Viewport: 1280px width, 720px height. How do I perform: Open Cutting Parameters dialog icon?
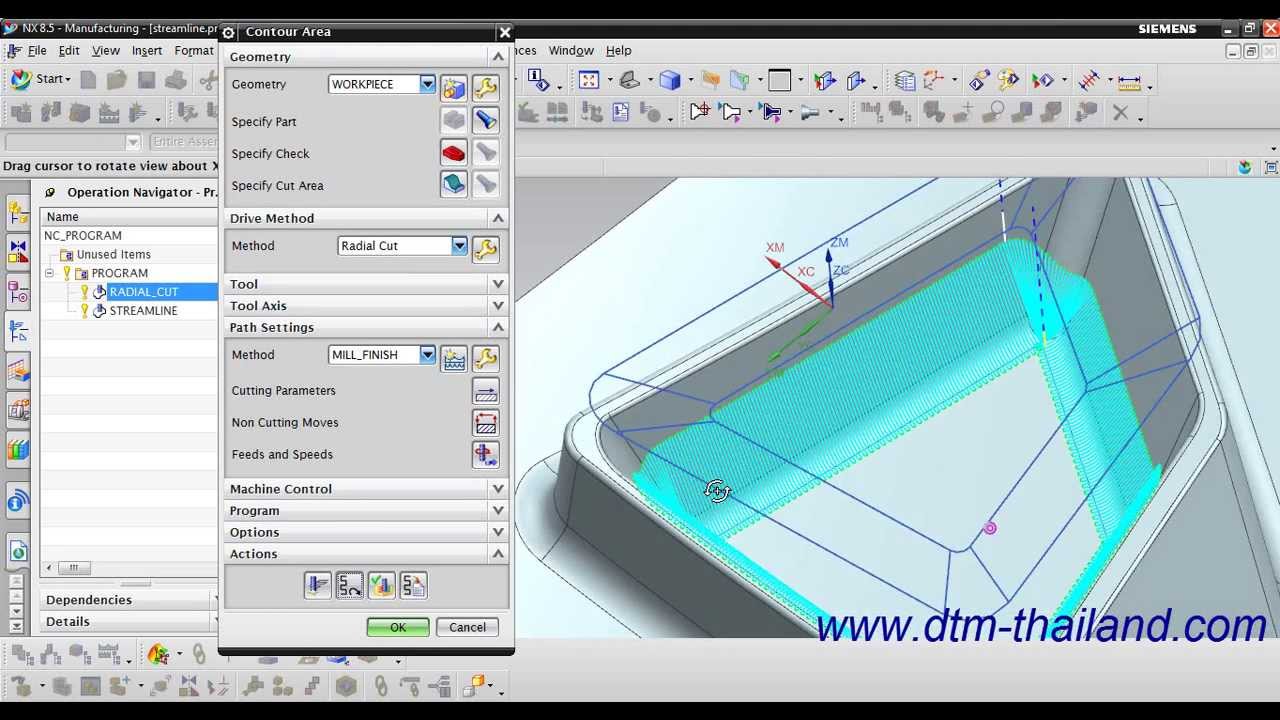(x=485, y=391)
